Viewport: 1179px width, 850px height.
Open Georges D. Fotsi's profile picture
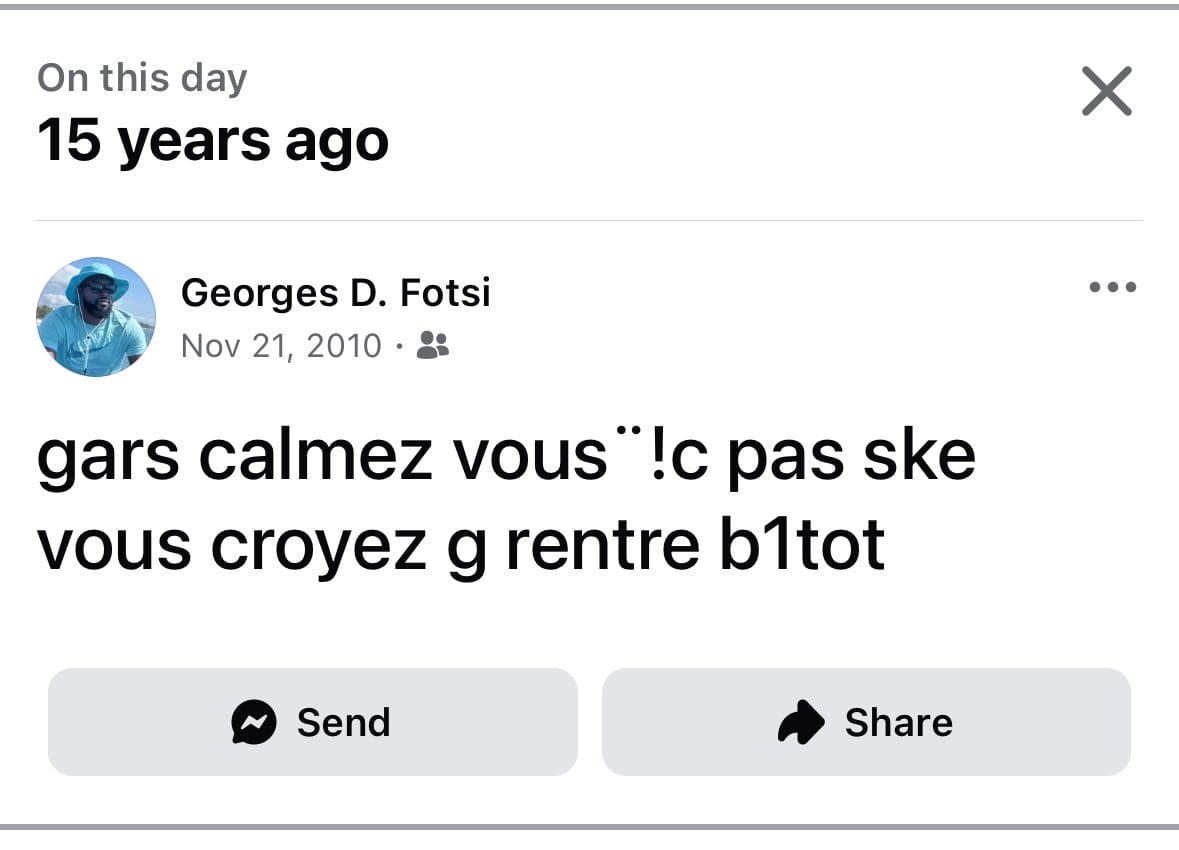[x=96, y=316]
